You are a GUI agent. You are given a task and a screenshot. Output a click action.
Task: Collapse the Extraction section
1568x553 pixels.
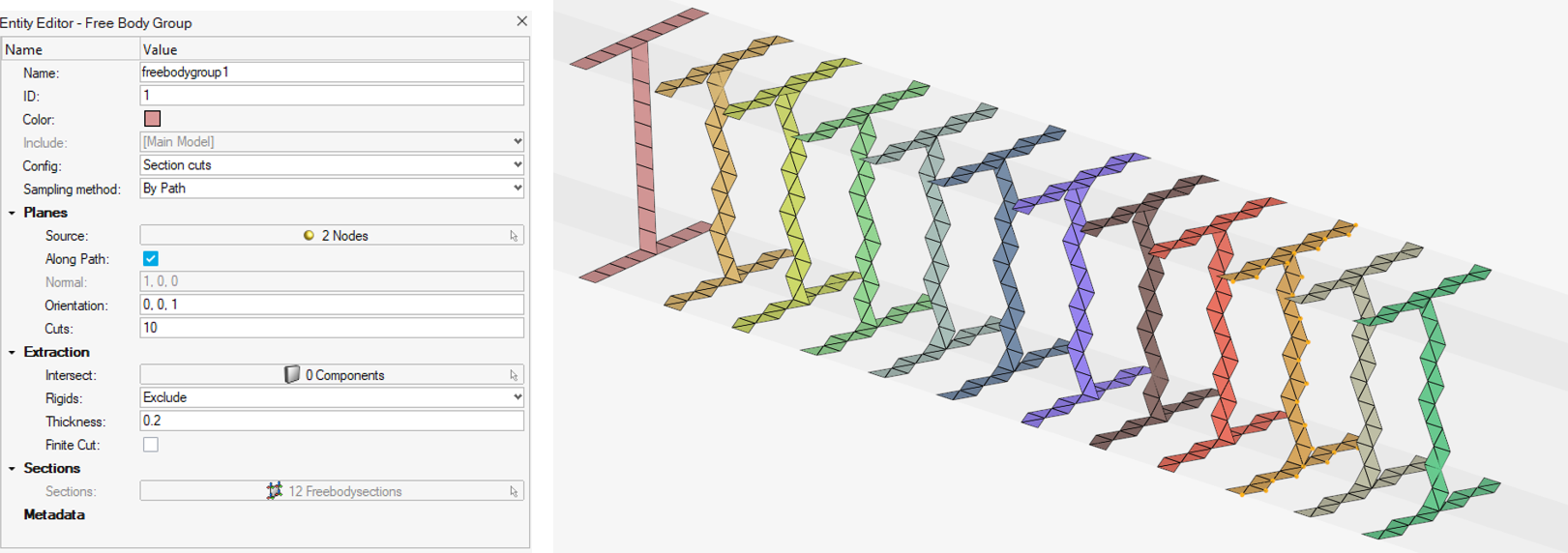pyautogui.click(x=12, y=352)
